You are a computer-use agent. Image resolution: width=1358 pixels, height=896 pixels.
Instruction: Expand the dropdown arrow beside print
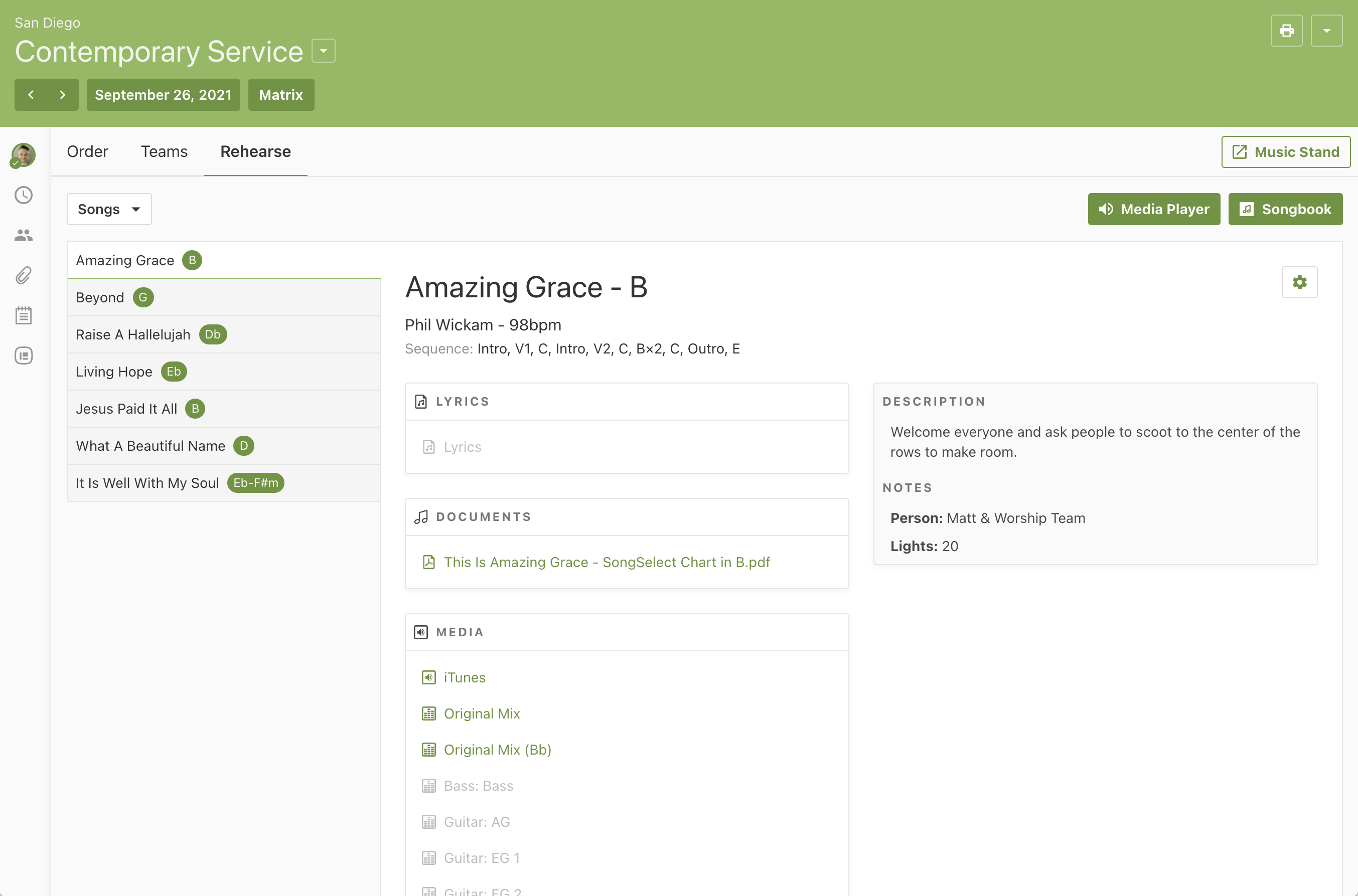[x=1326, y=31]
